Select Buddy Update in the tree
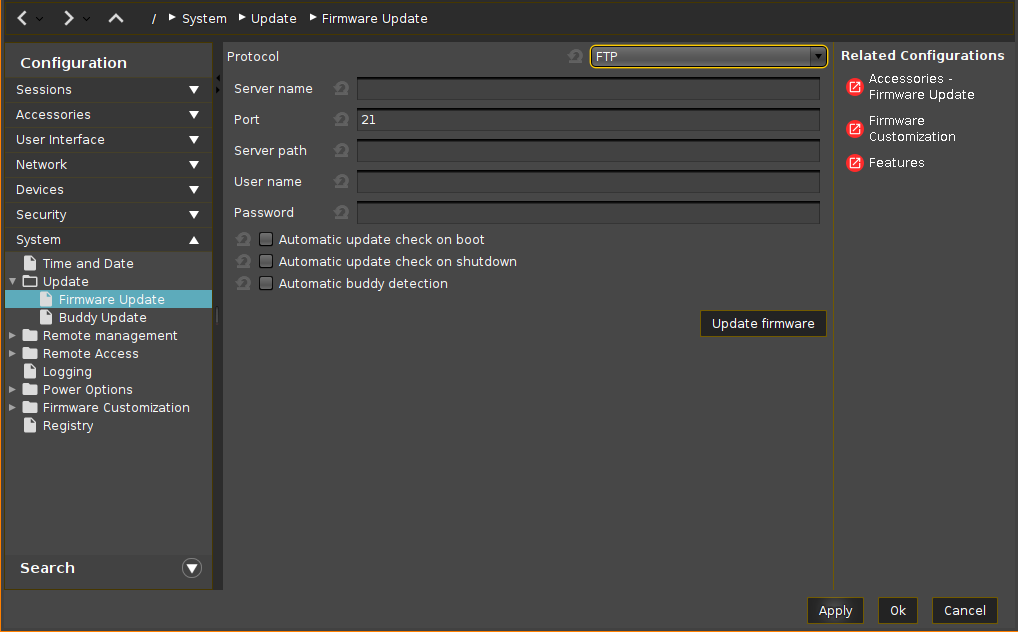This screenshot has width=1018, height=632. tap(102, 318)
